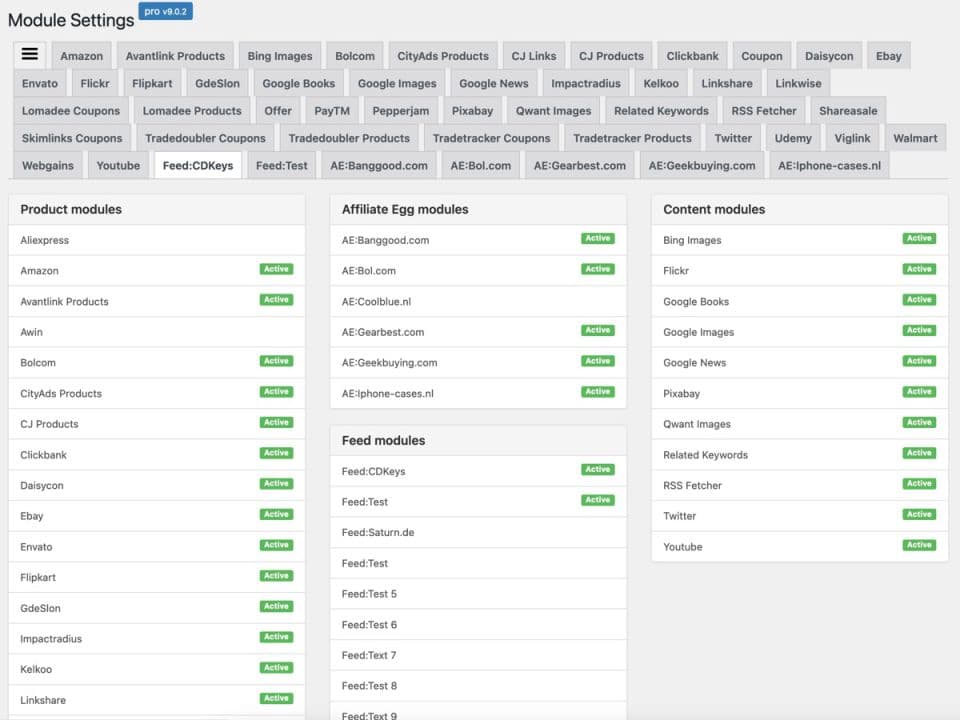960x720 pixels.
Task: Open the CityAds Products tab
Action: click(x=443, y=56)
